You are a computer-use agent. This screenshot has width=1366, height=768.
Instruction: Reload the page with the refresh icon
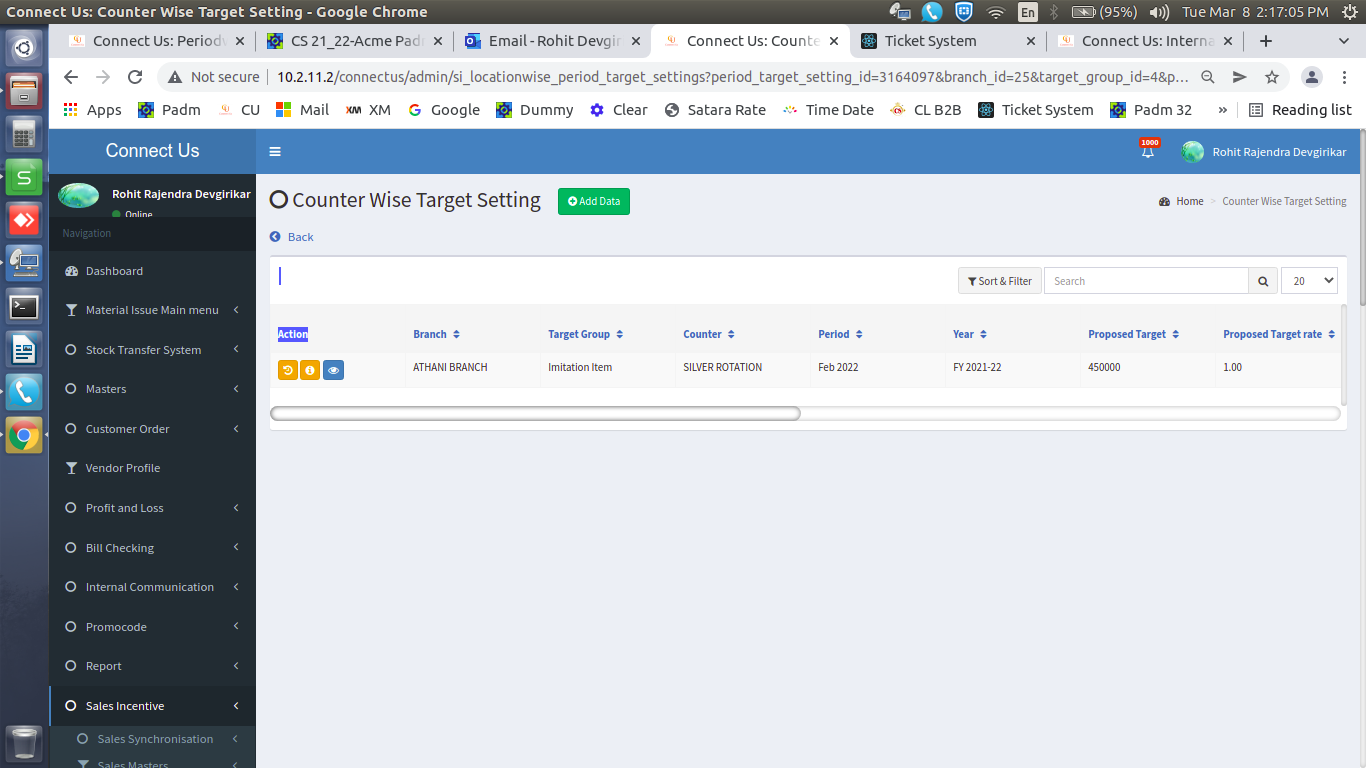(x=135, y=77)
